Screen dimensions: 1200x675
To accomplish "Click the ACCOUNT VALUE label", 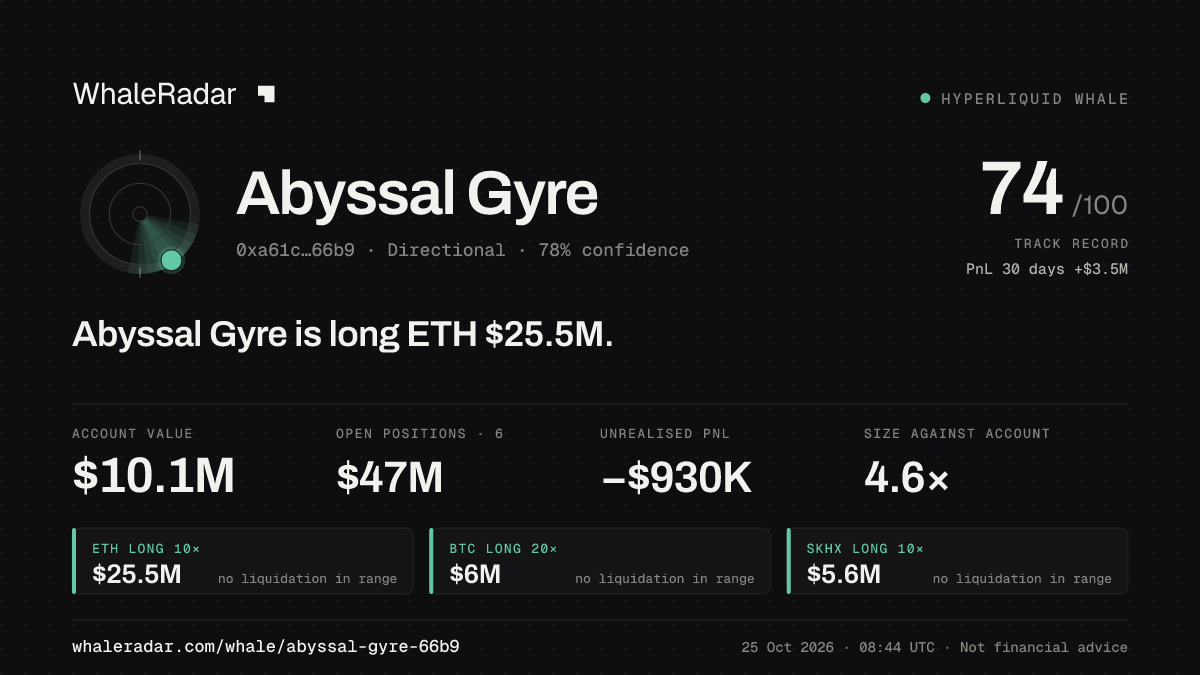I will (x=133, y=434).
